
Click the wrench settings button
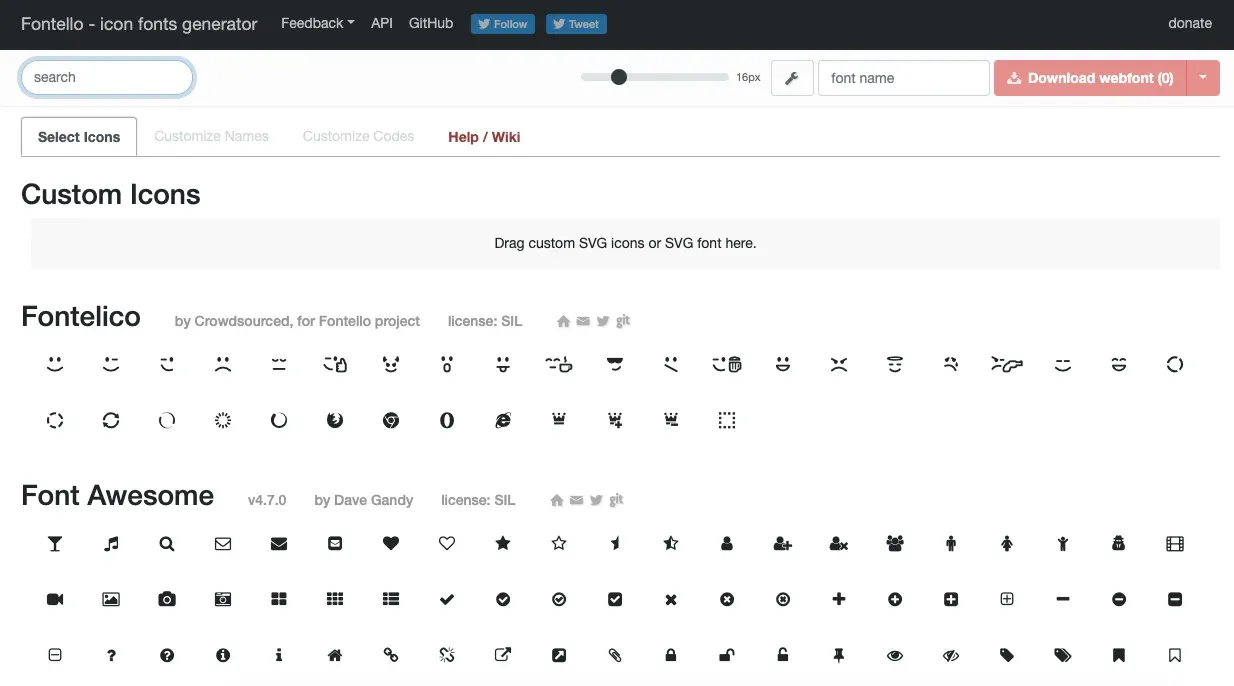(791, 78)
